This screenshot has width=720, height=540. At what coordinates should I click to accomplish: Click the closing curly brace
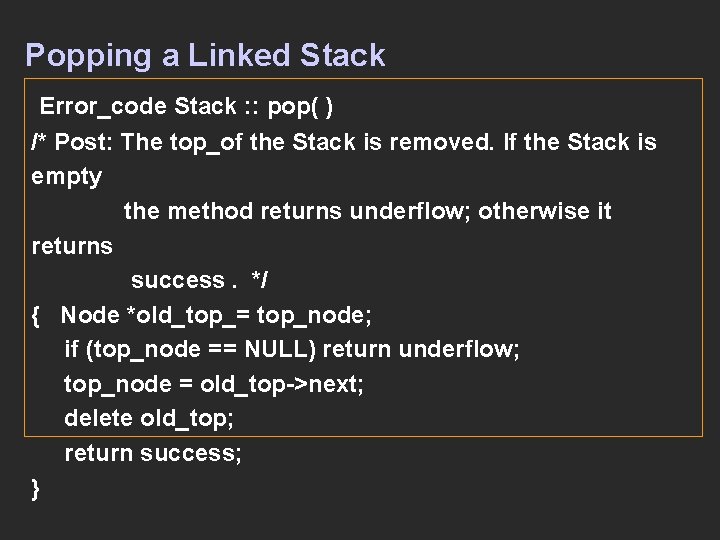pos(36,487)
